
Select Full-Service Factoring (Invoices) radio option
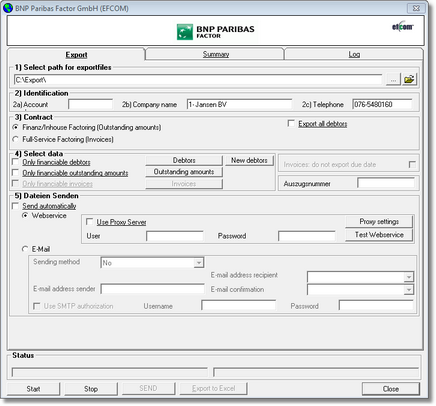click(x=15, y=139)
